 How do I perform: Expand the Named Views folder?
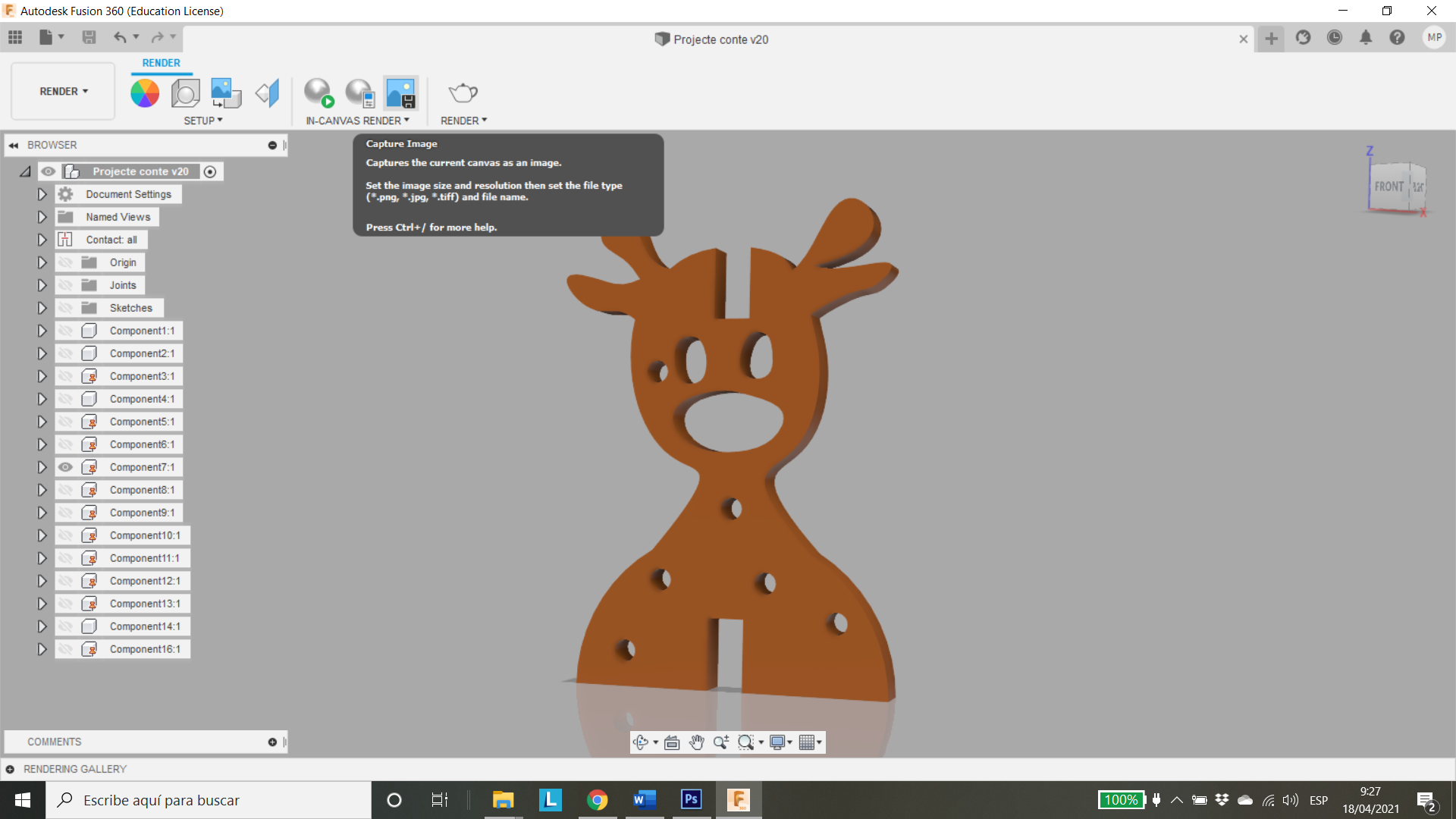pyautogui.click(x=41, y=216)
